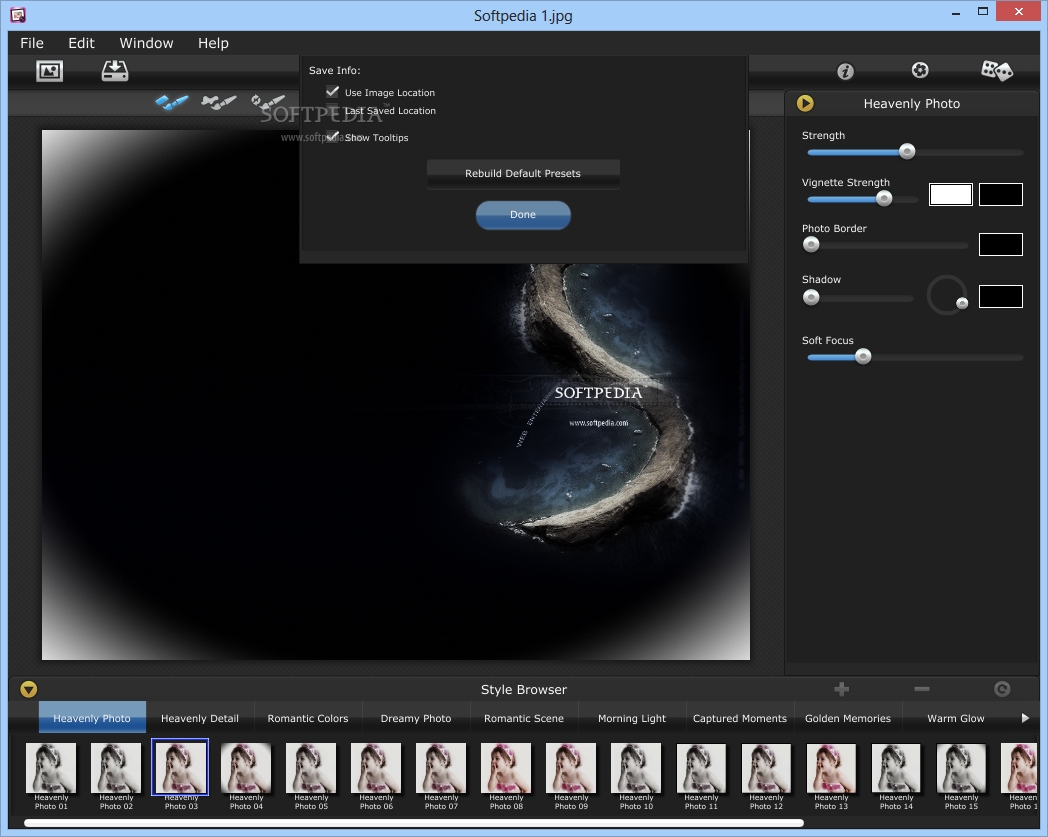Click the save image drive icon

pyautogui.click(x=115, y=71)
